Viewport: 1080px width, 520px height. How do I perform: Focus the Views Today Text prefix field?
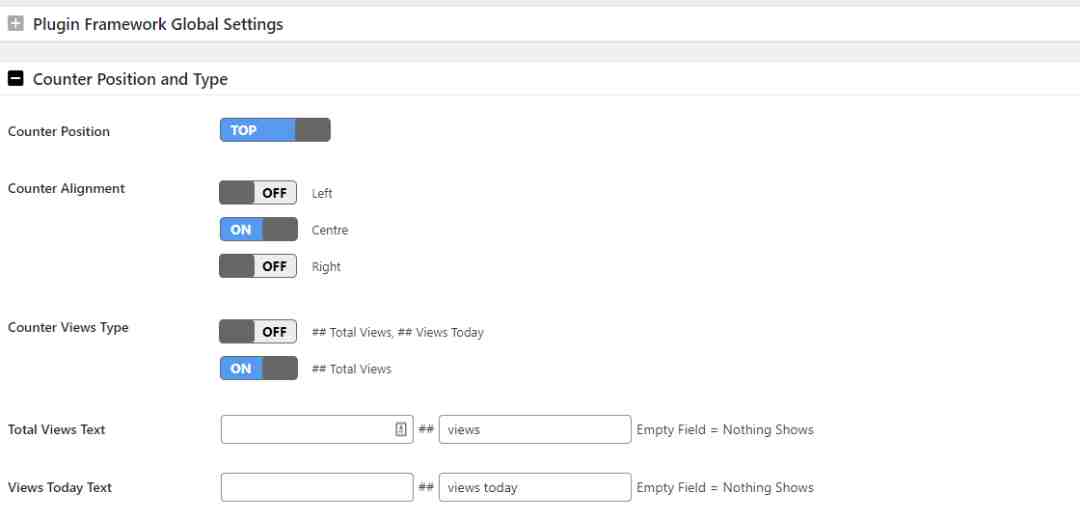(317, 487)
